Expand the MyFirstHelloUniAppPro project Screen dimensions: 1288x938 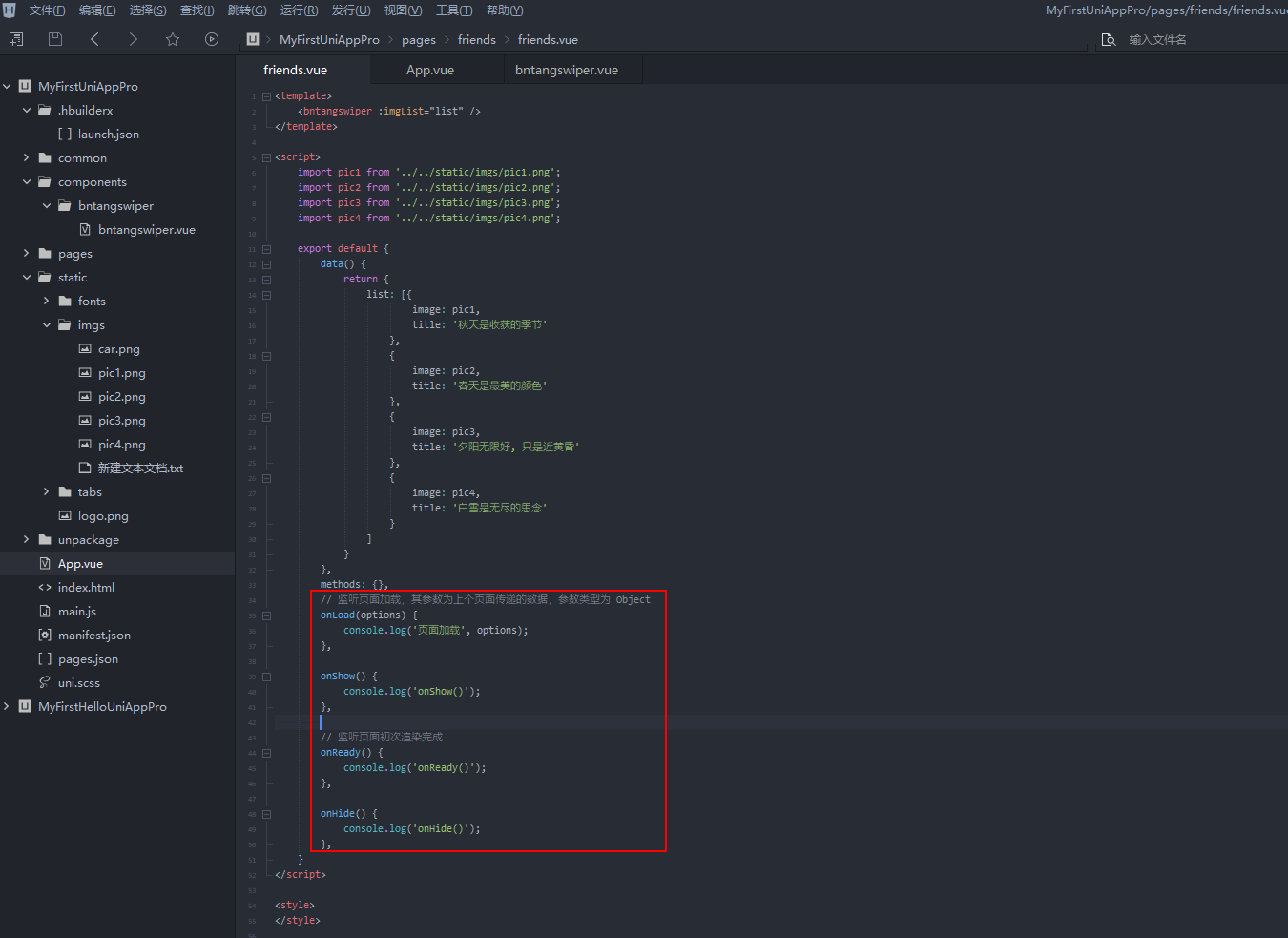[7, 707]
